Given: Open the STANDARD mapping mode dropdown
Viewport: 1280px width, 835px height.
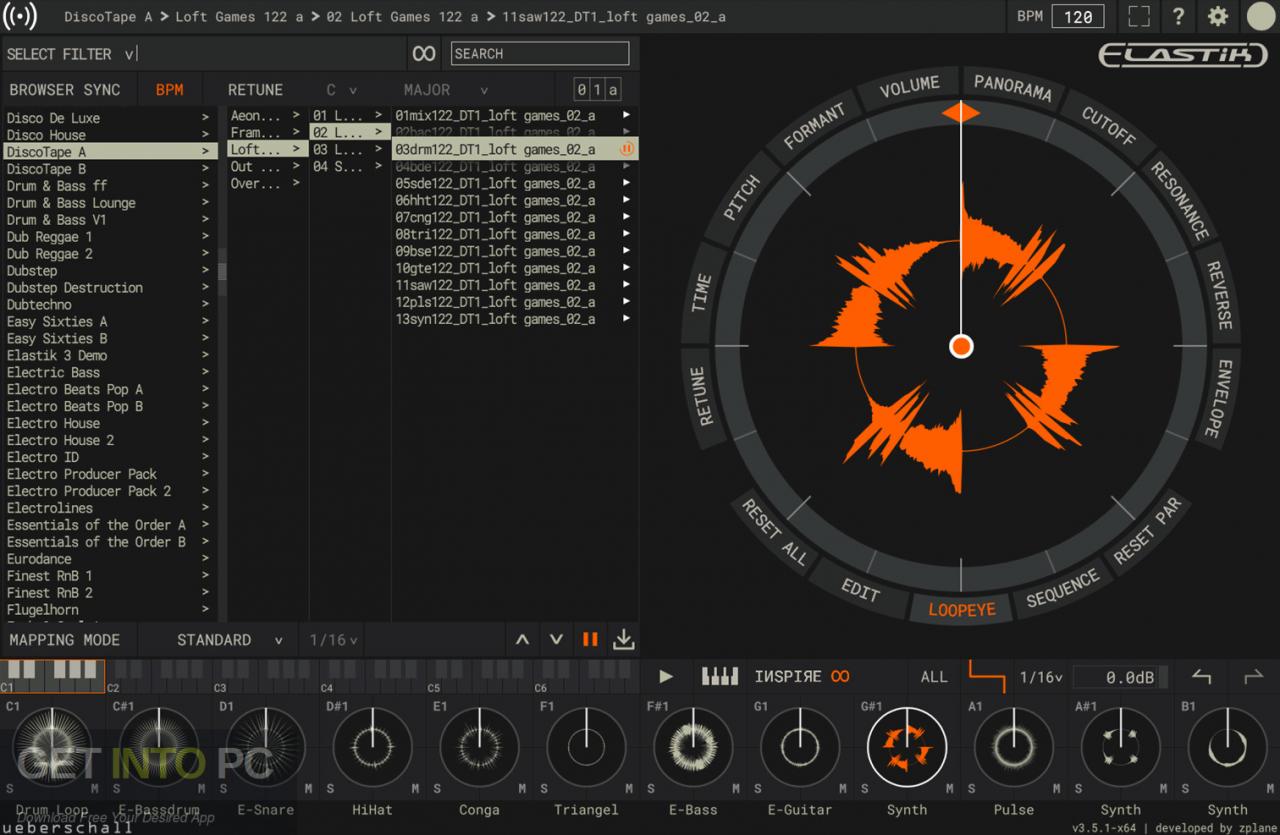Looking at the screenshot, I should [230, 640].
